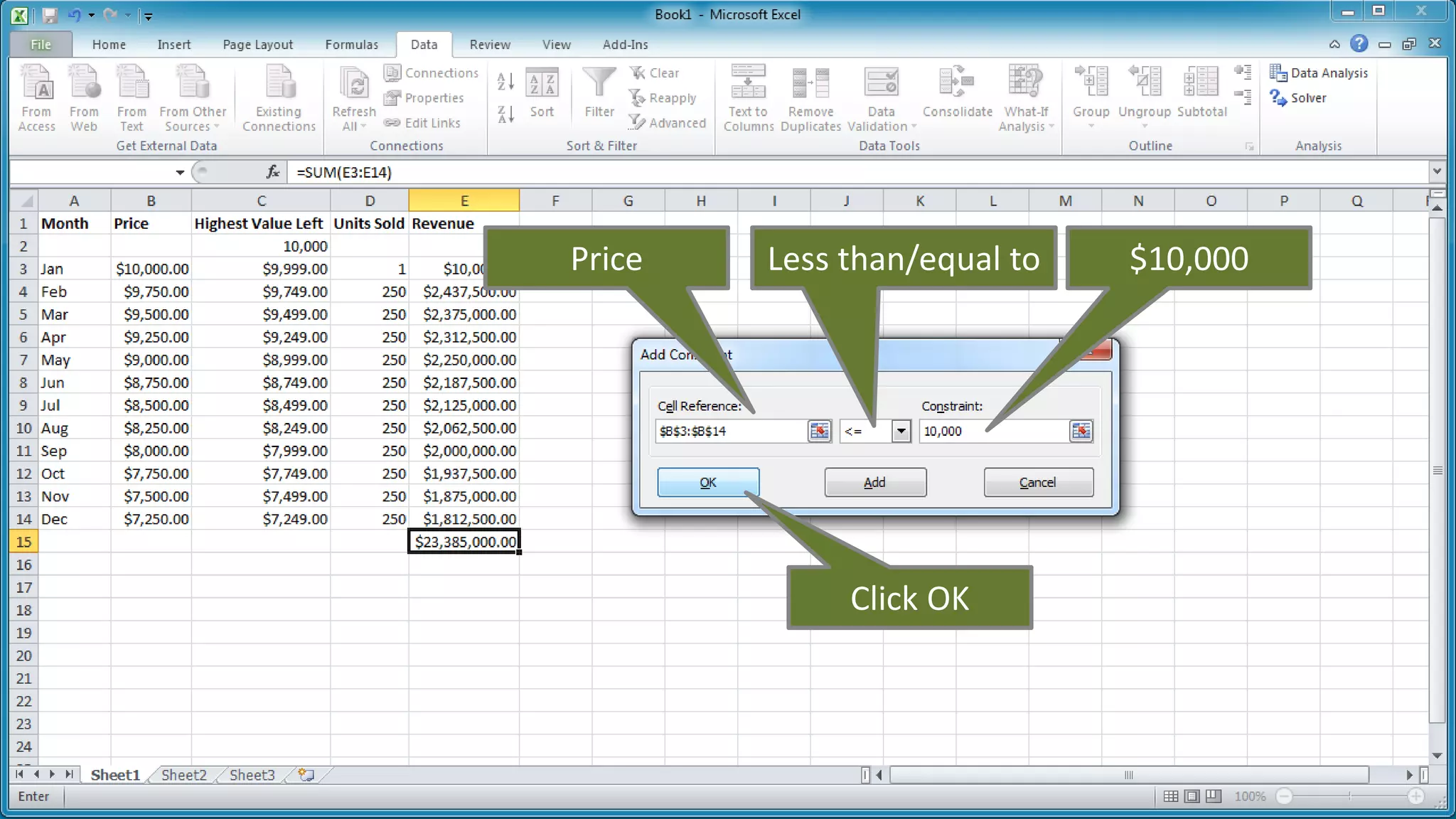Select Normal view button in status bar
The height and width of the screenshot is (819, 1456).
pos(1170,796)
